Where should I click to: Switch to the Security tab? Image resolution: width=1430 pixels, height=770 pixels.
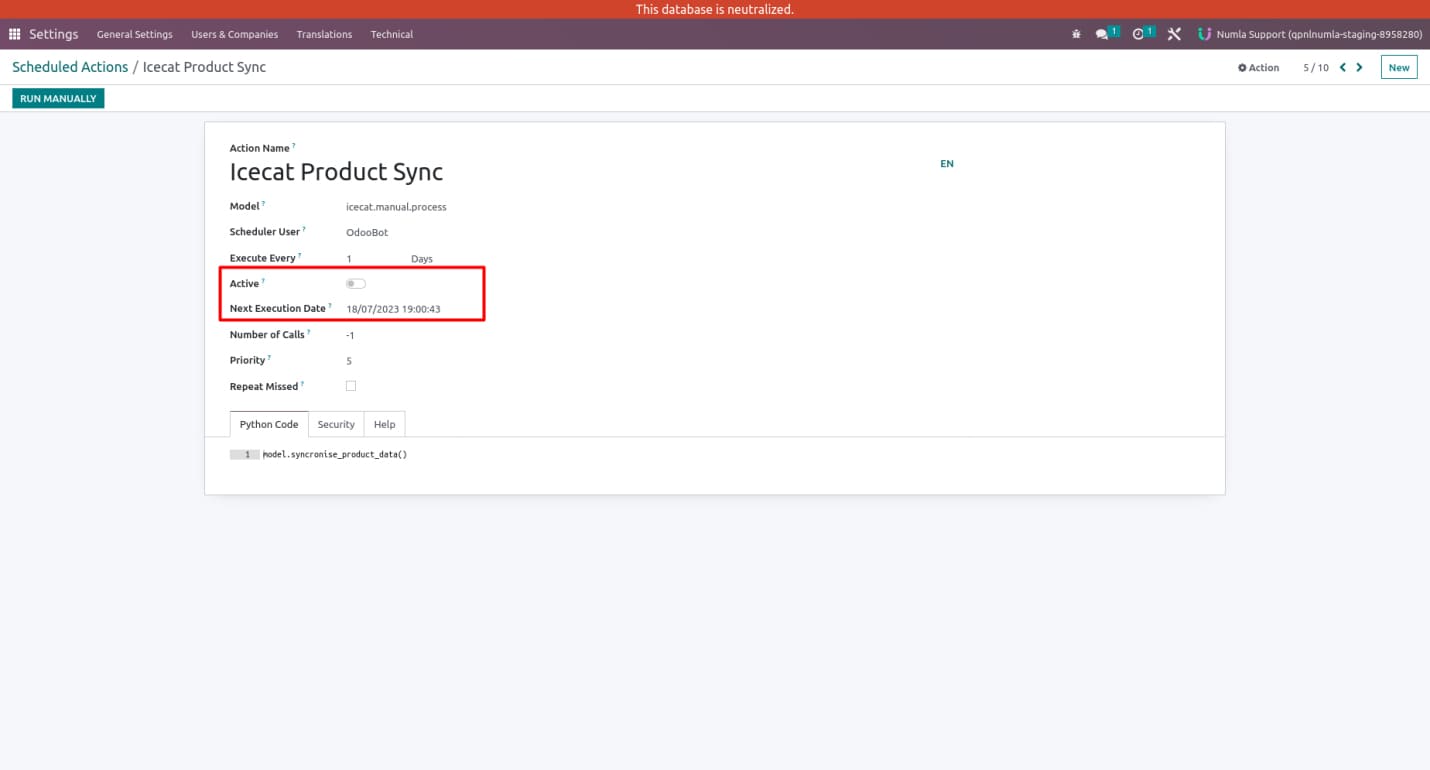[x=336, y=424]
